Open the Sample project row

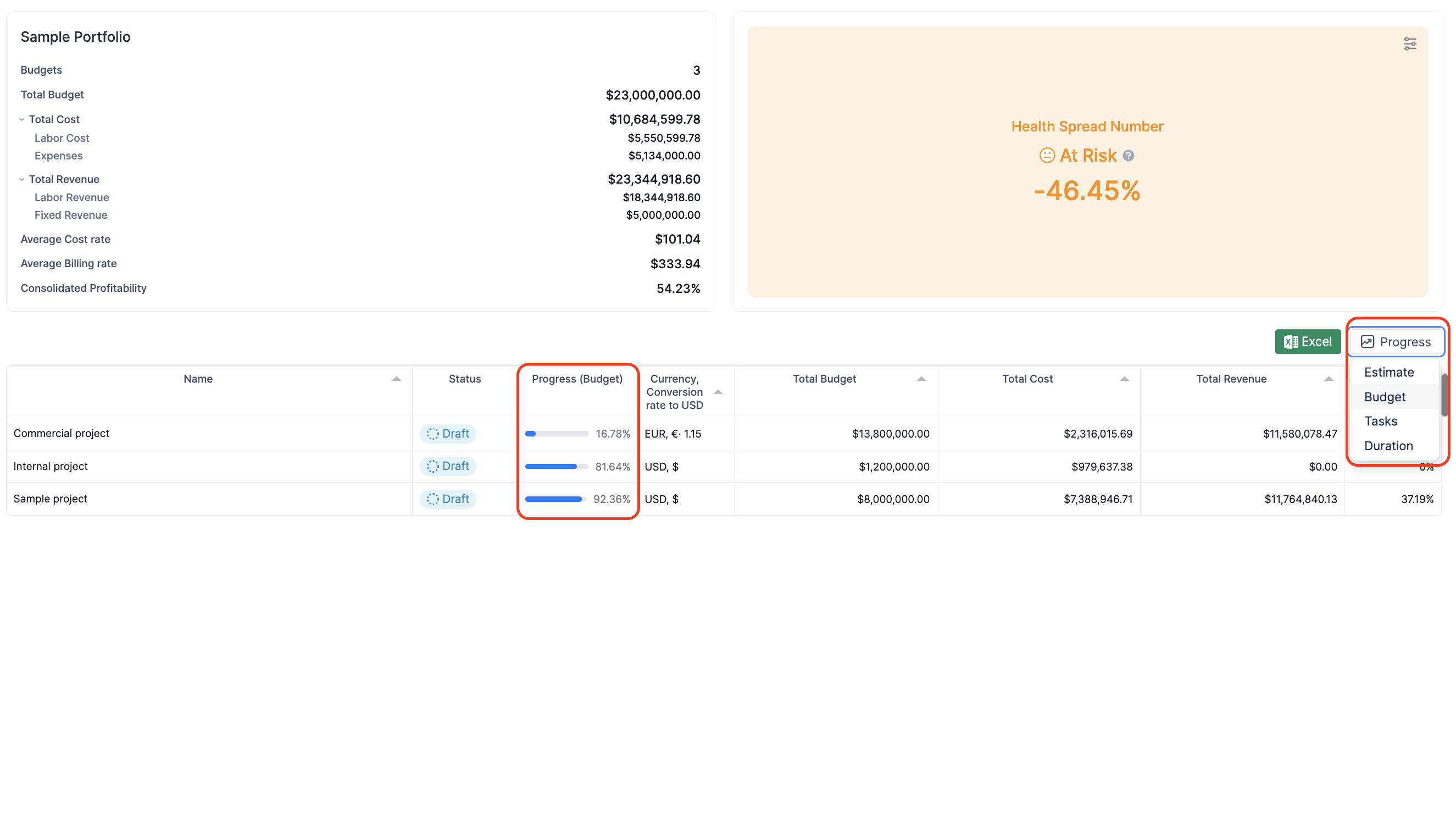(x=724, y=499)
